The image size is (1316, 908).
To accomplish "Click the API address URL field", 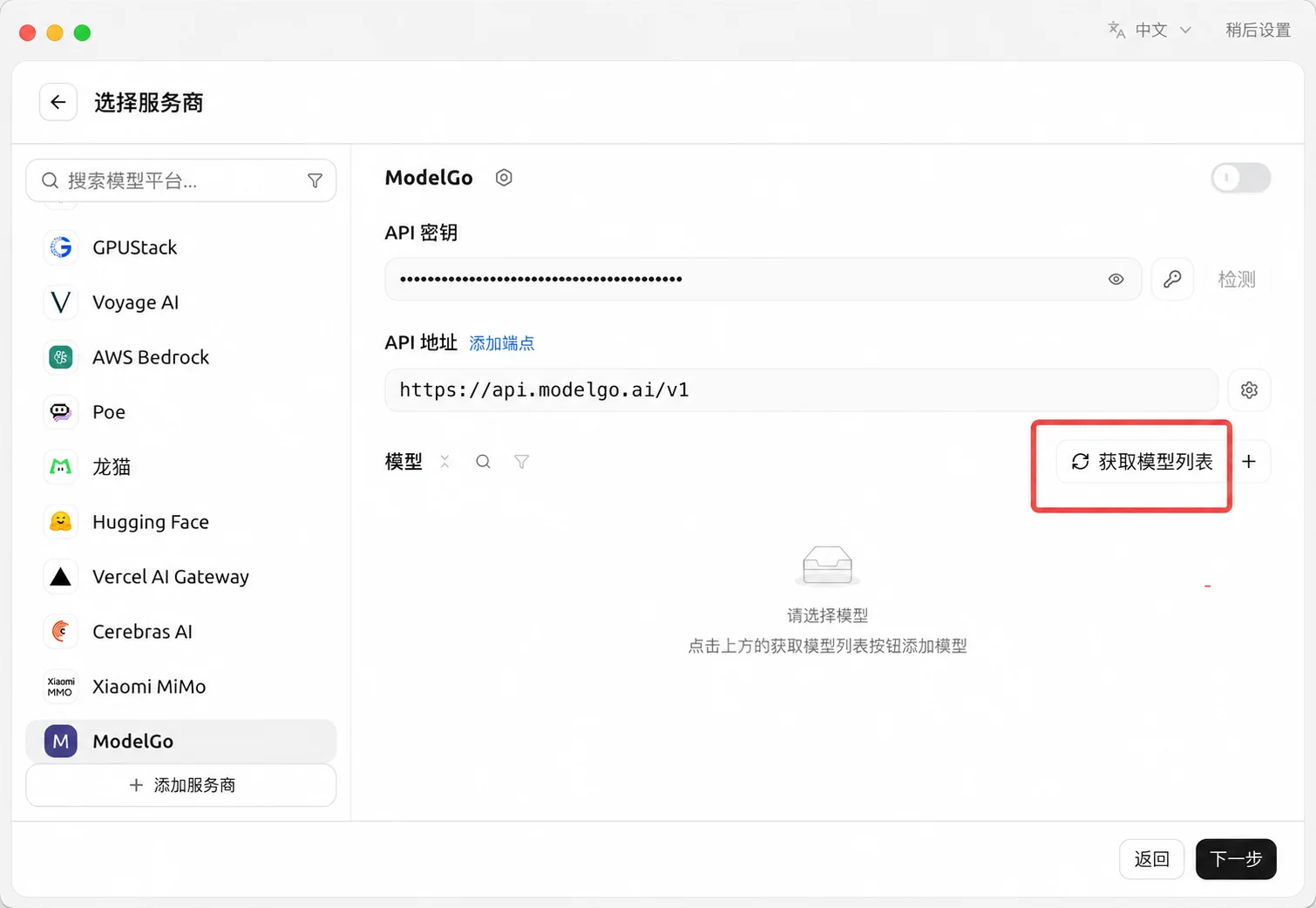I will [801, 390].
